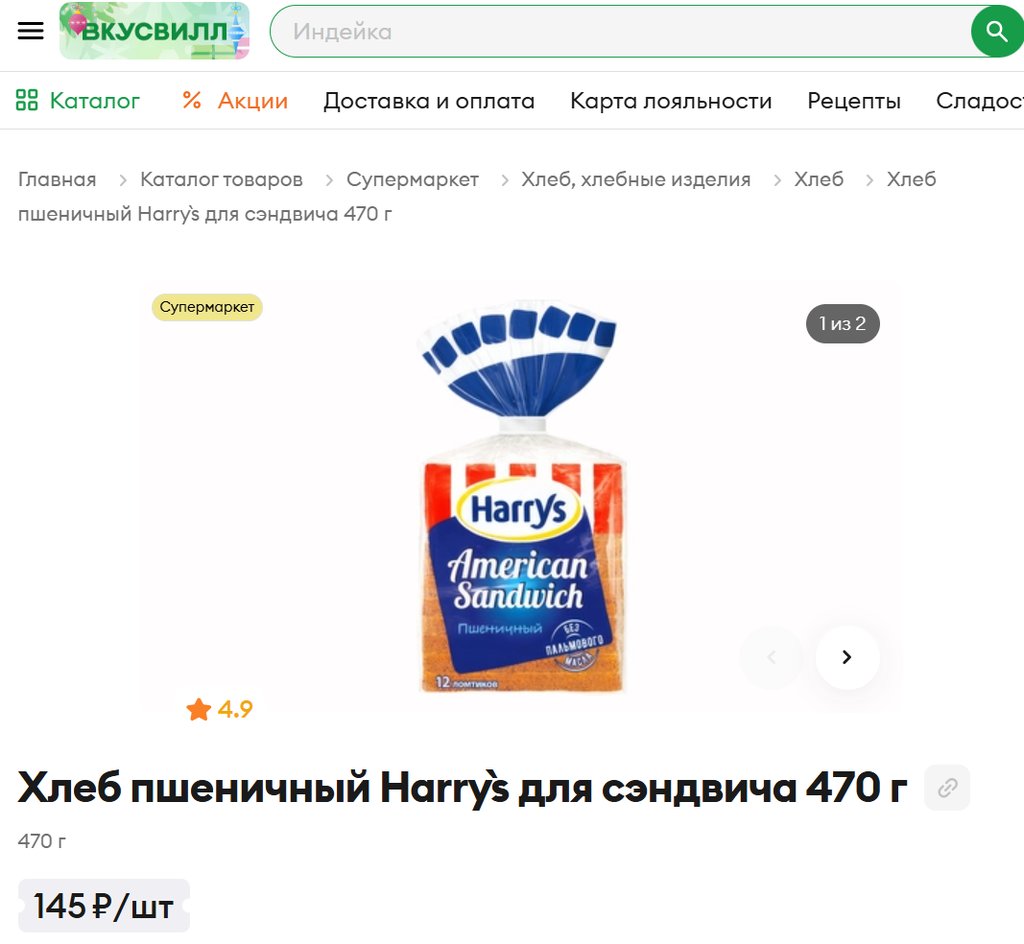Click the green search magnifier button

[x=995, y=31]
